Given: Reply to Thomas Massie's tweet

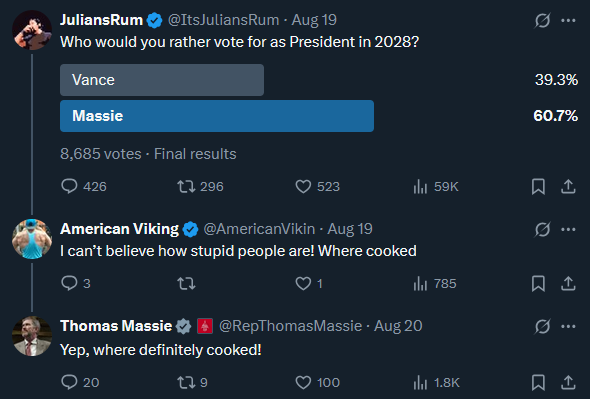Looking at the screenshot, I should point(80,382).
